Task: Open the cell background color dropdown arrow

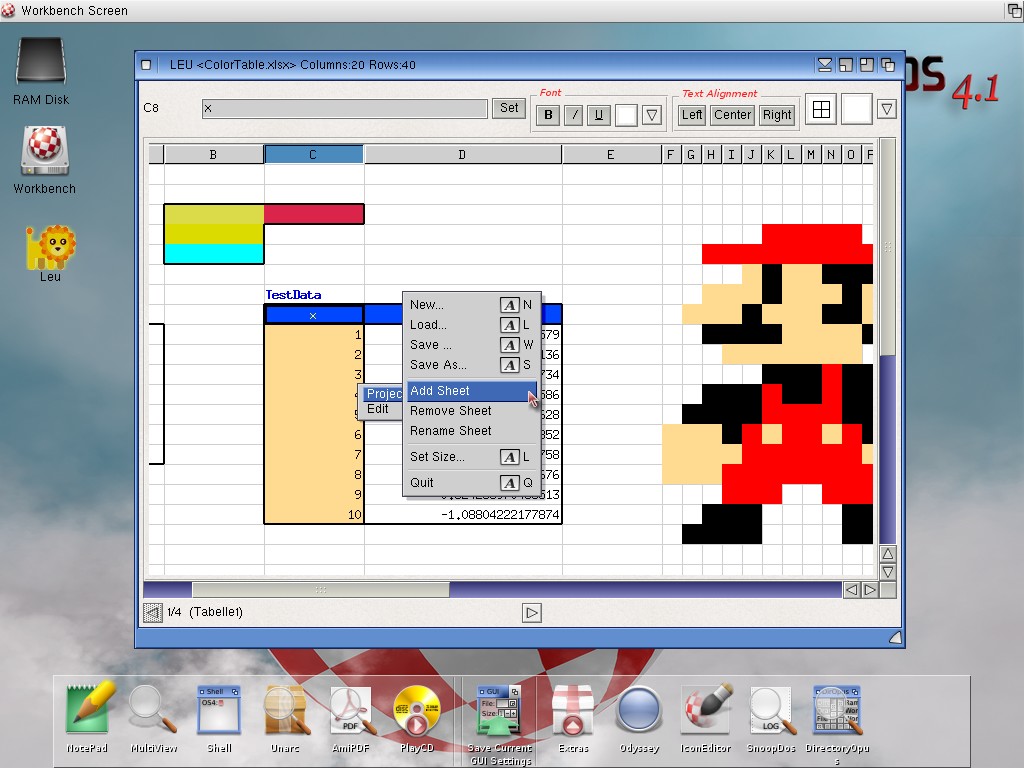Action: (x=886, y=109)
